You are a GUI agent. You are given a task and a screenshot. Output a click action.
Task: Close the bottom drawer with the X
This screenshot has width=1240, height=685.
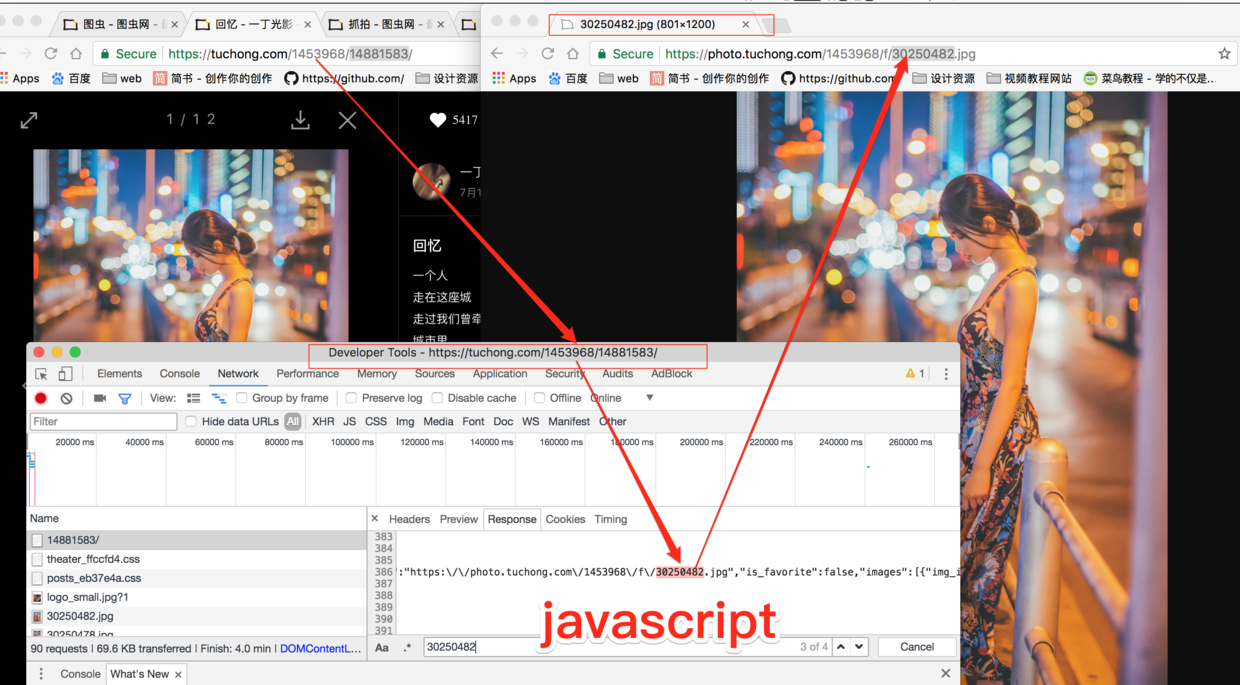point(946,674)
